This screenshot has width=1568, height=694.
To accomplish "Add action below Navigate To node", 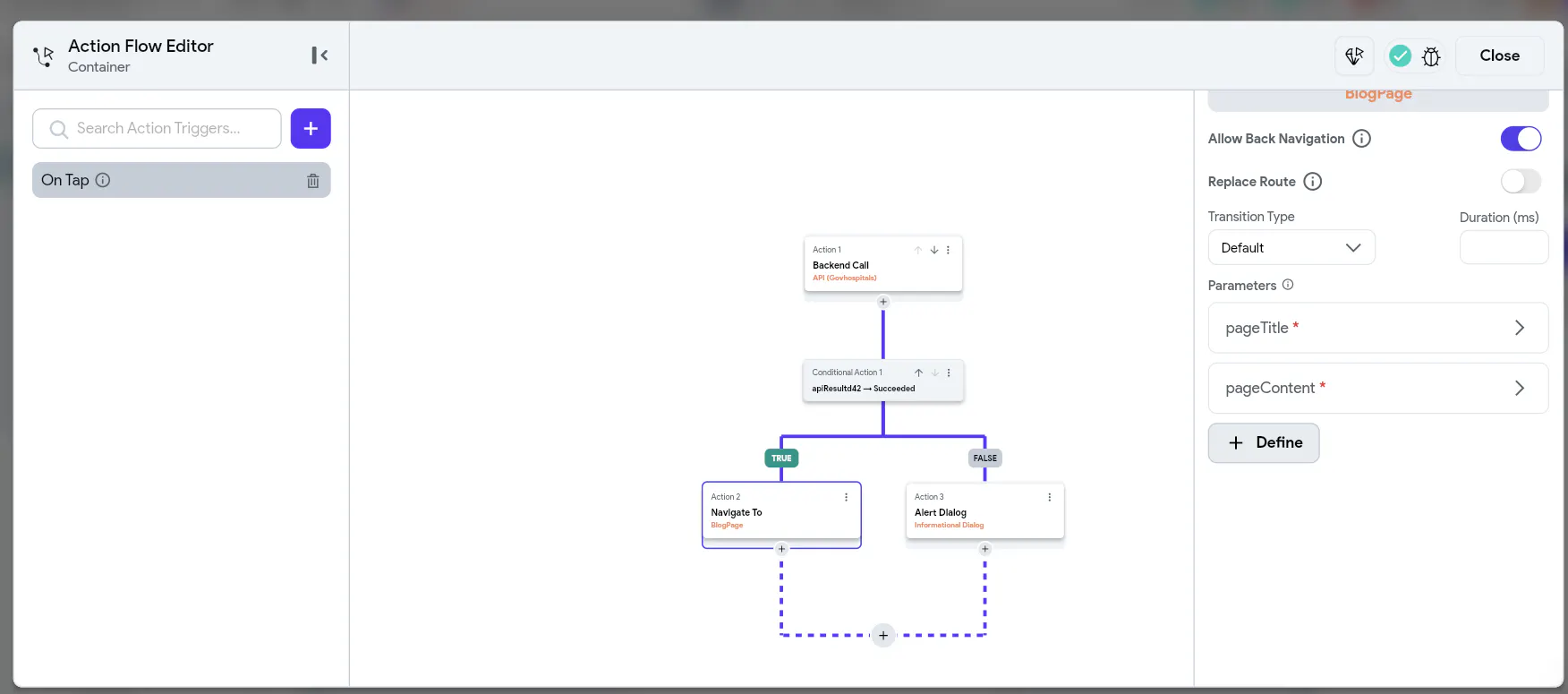I will pyautogui.click(x=781, y=549).
